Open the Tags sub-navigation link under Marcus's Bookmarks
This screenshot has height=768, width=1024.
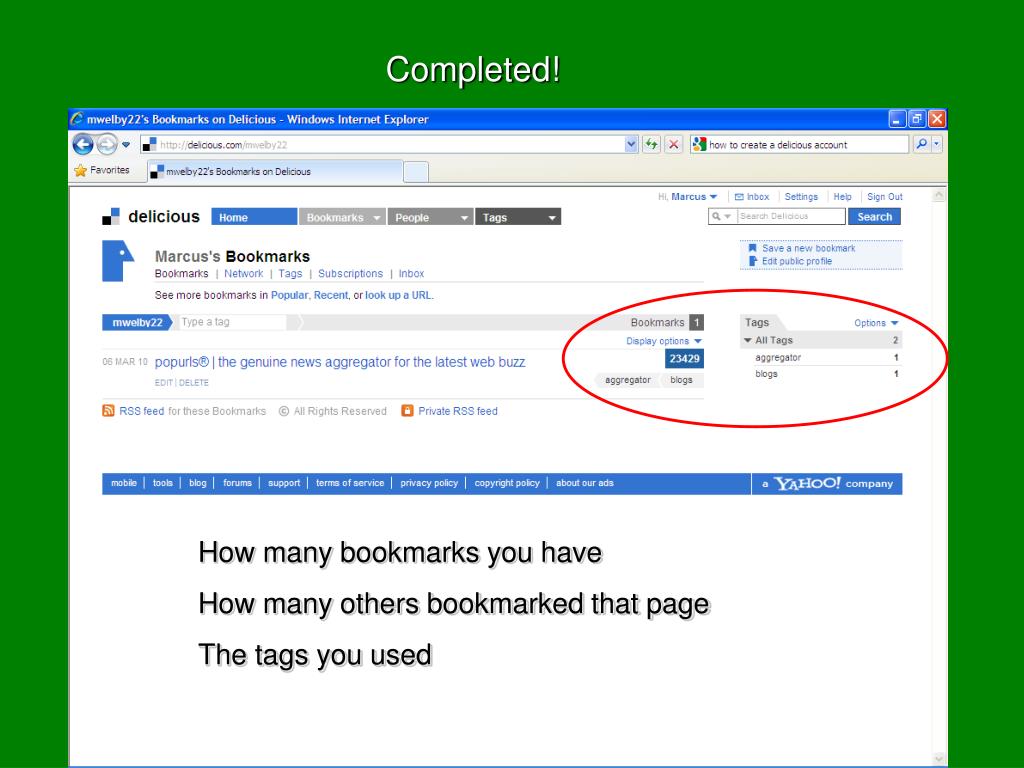pos(290,274)
